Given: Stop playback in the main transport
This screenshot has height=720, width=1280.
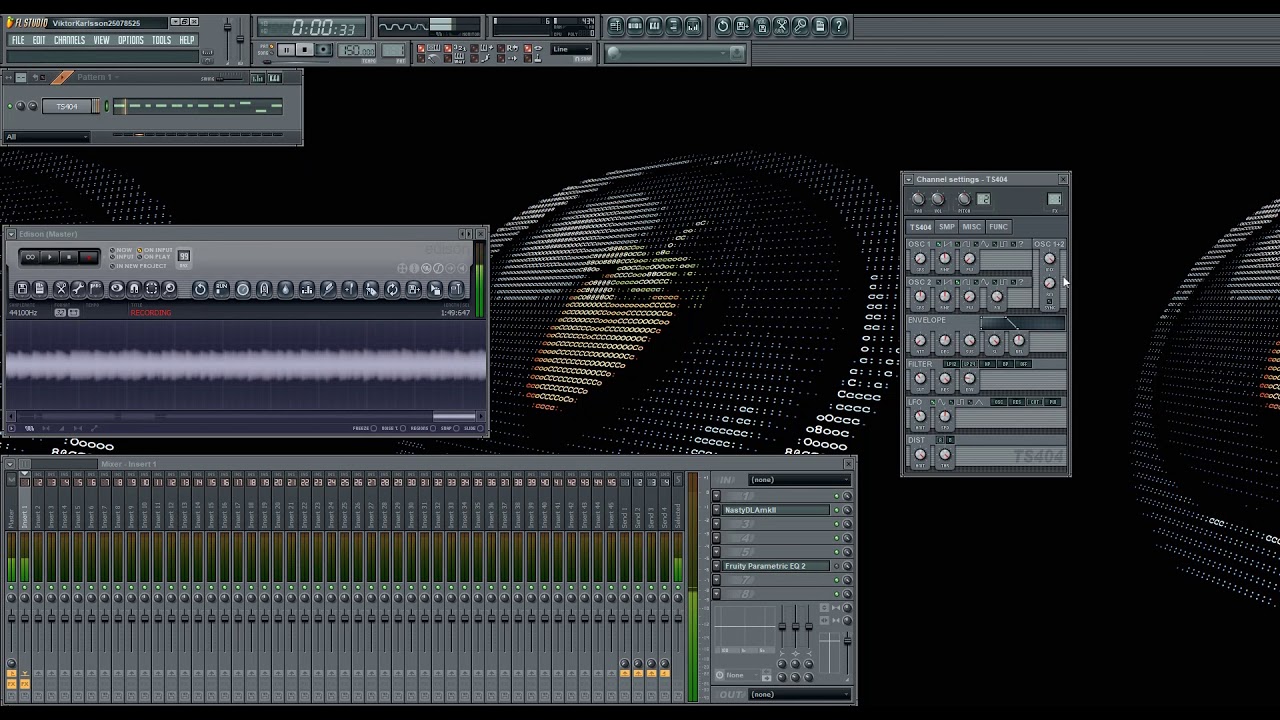Looking at the screenshot, I should tap(305, 50).
